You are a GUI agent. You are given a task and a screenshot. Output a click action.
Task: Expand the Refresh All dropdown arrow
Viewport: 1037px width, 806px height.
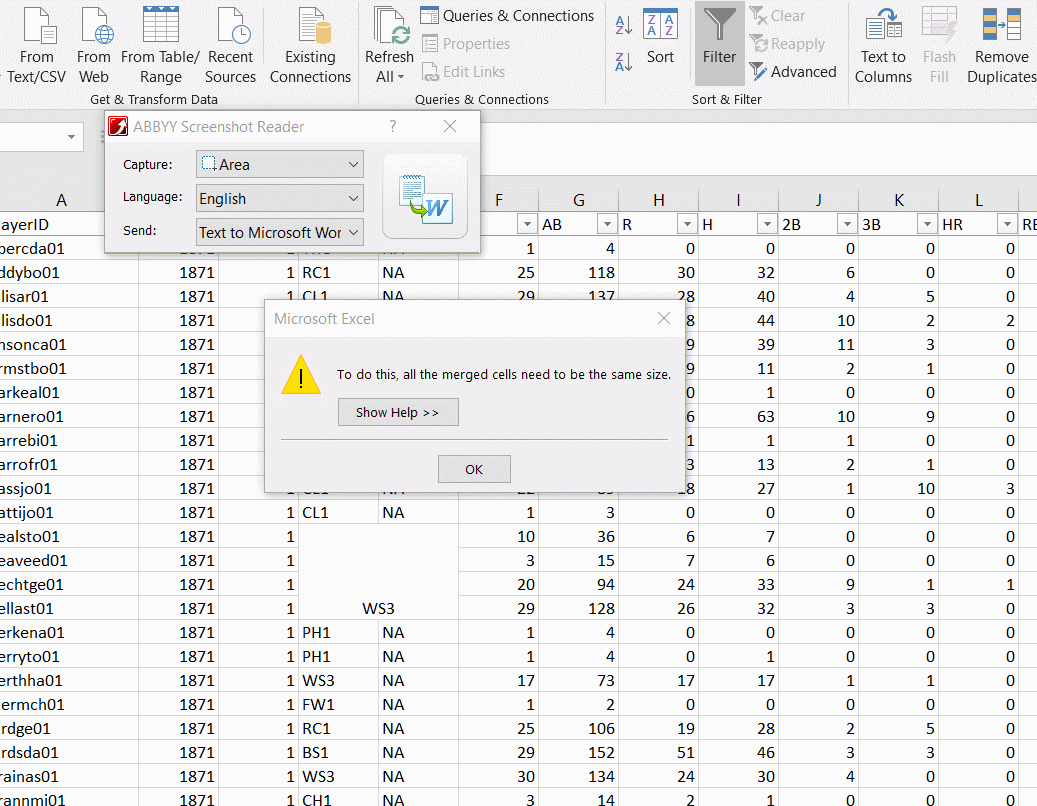[401, 77]
